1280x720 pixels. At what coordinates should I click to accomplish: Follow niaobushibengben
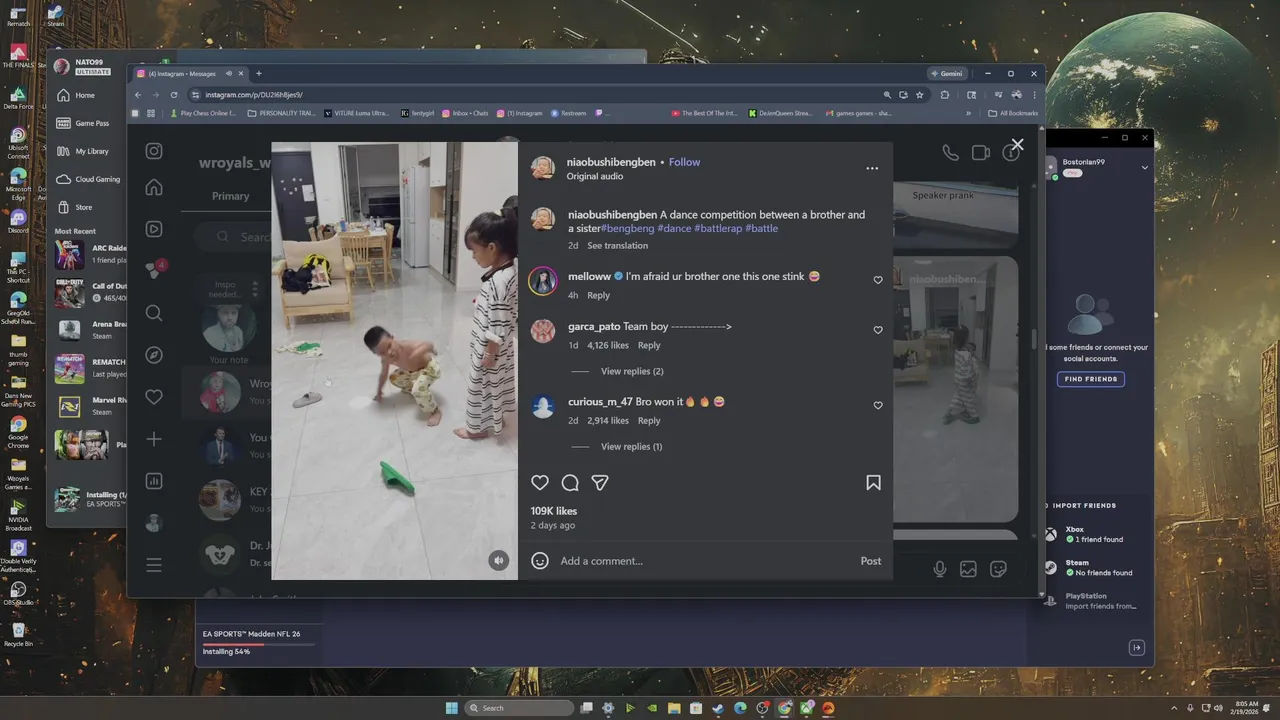[684, 162]
